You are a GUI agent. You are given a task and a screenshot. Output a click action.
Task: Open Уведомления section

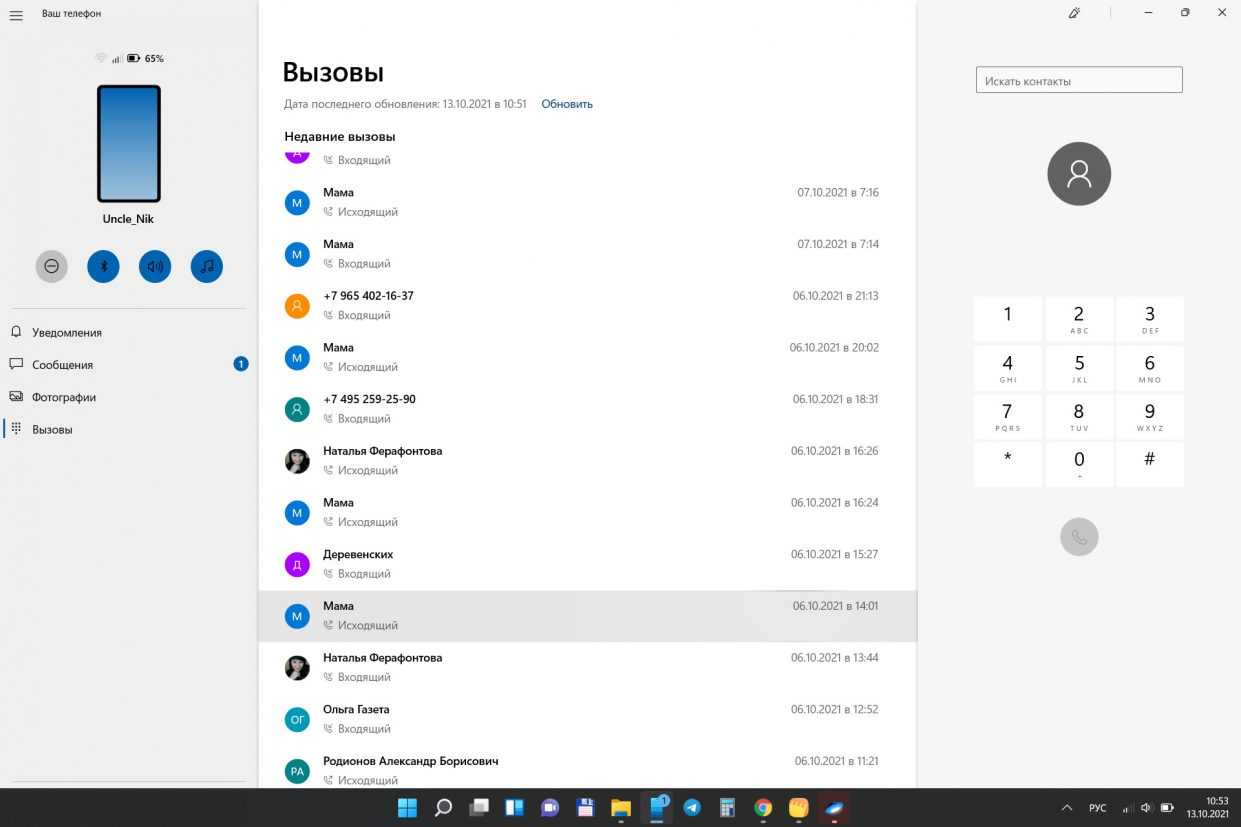tap(66, 333)
